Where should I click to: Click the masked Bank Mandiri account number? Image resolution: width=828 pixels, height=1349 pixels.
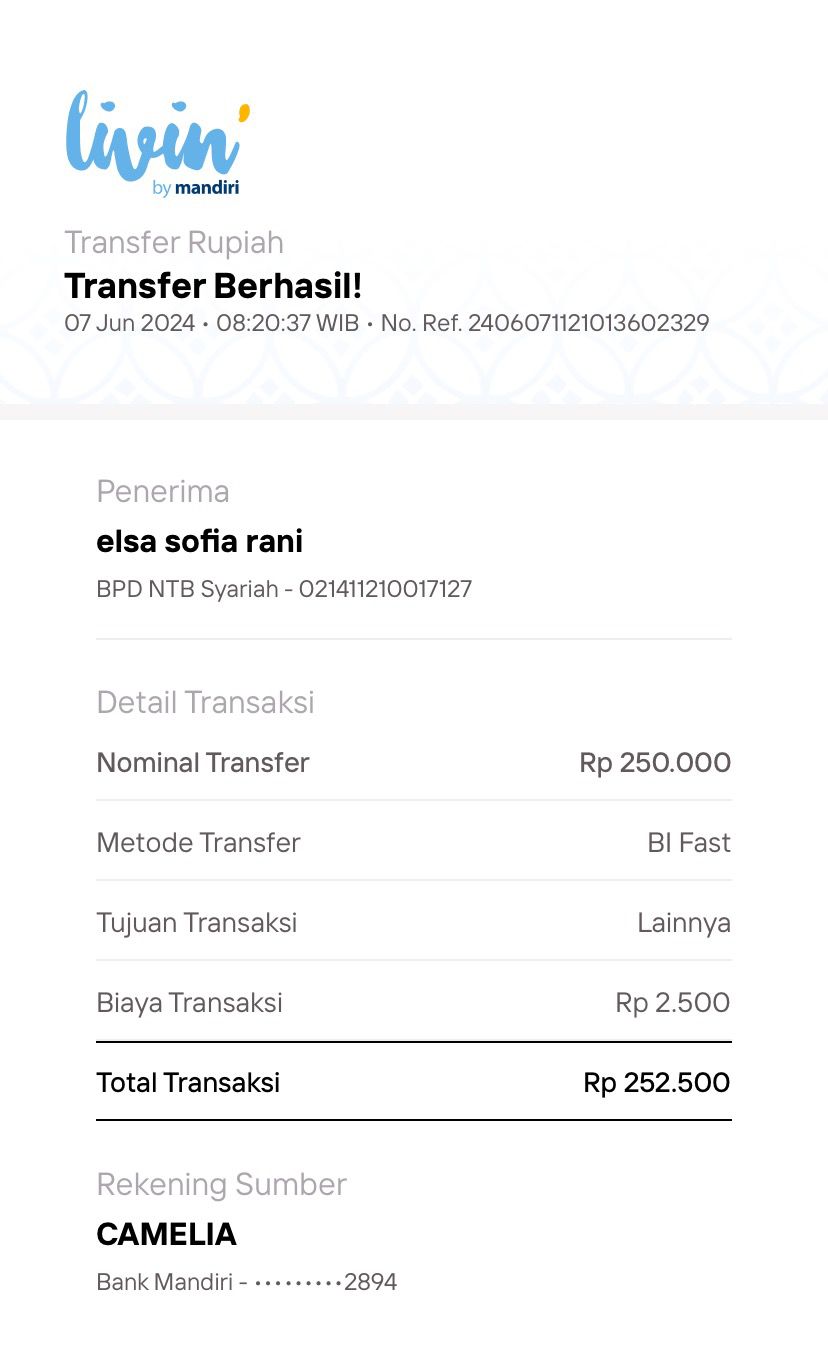click(325, 1282)
